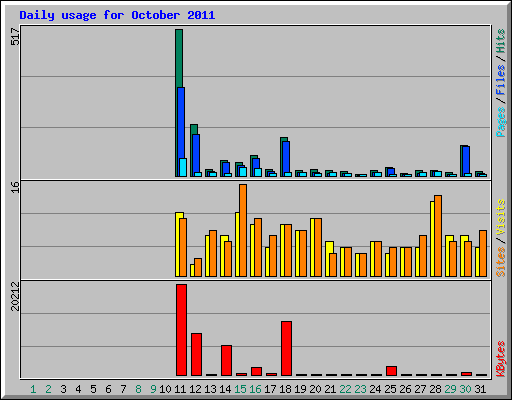Click day label 31 on x-axis
The height and width of the screenshot is (400, 512).
pos(480,389)
